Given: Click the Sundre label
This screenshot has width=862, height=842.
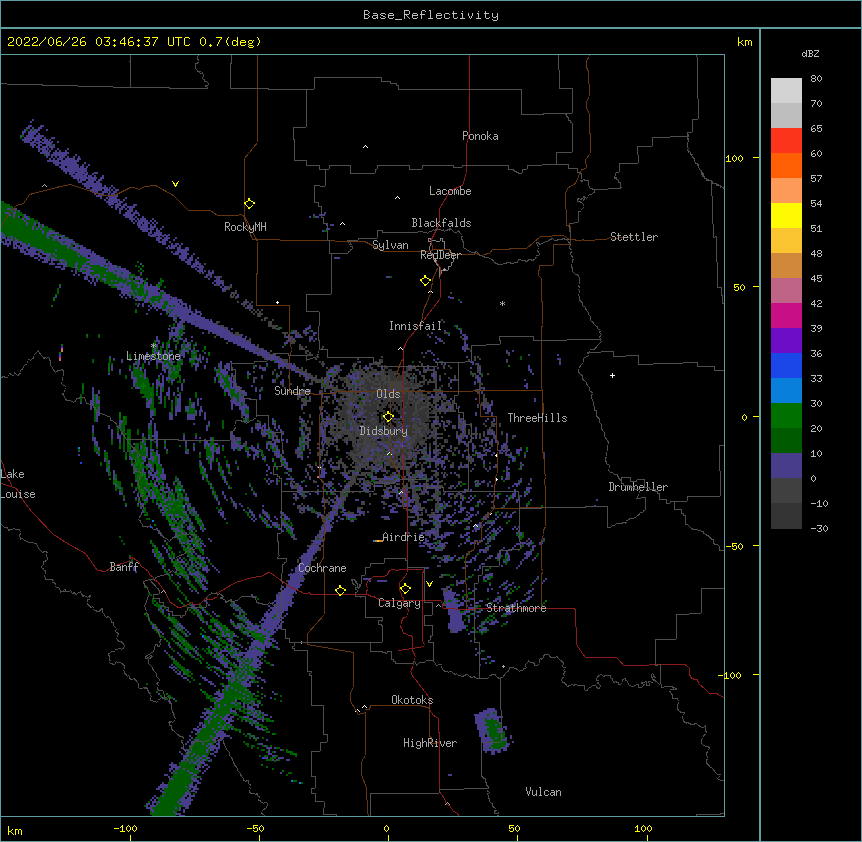Looking at the screenshot, I should pos(292,391).
